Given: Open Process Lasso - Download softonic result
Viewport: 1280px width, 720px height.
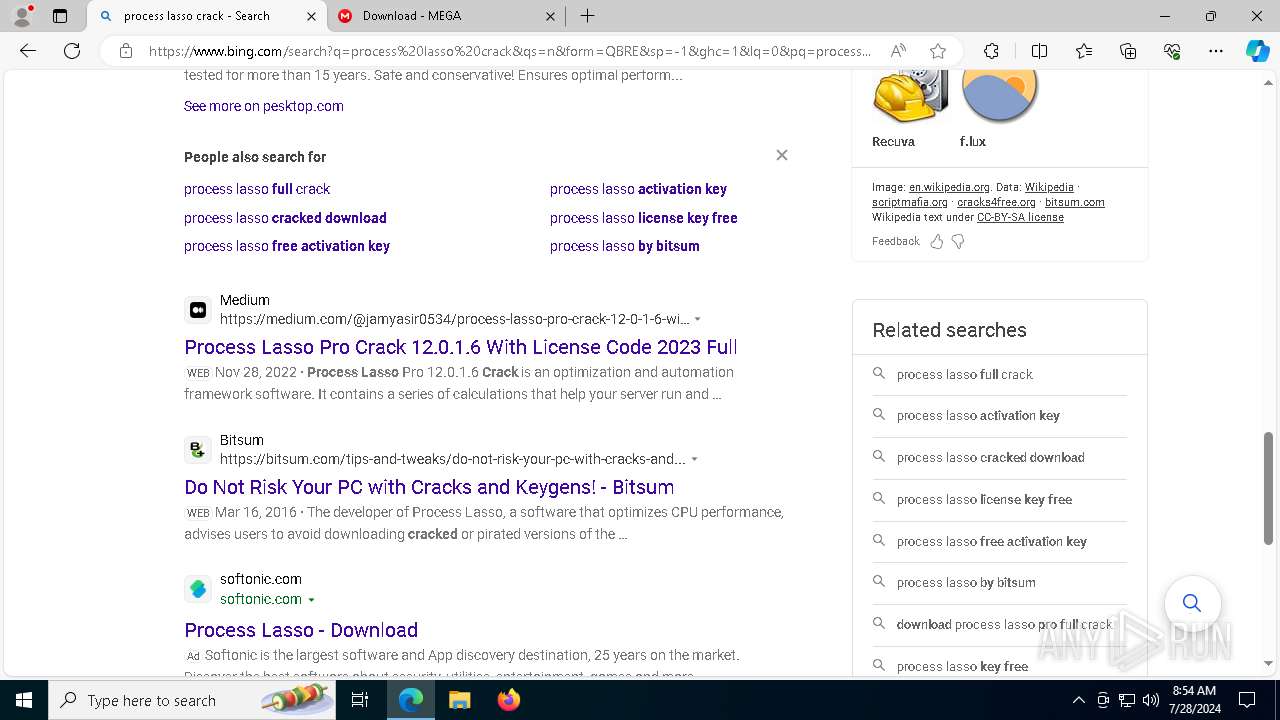Looking at the screenshot, I should (x=301, y=630).
